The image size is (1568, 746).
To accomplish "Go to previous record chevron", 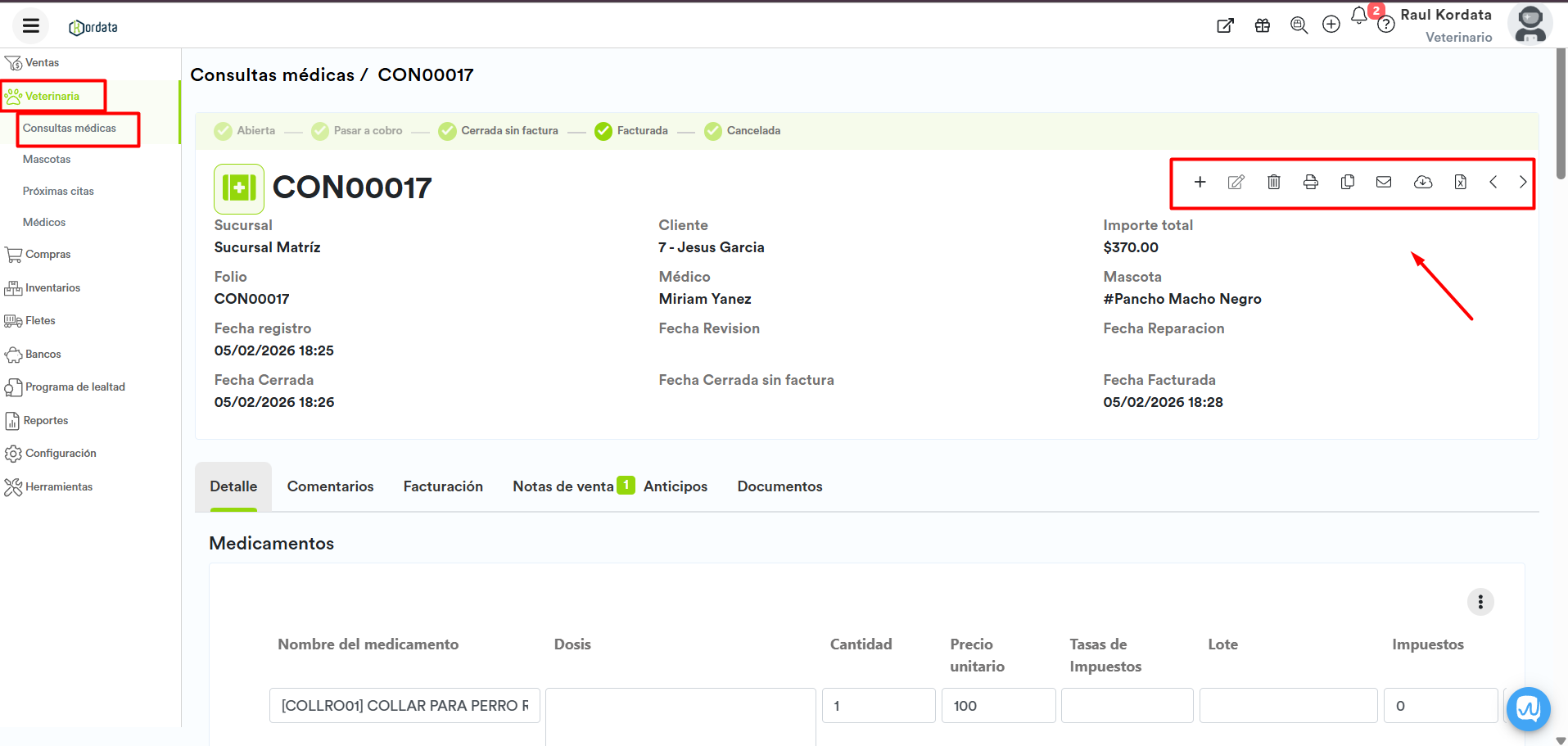I will click(x=1493, y=182).
